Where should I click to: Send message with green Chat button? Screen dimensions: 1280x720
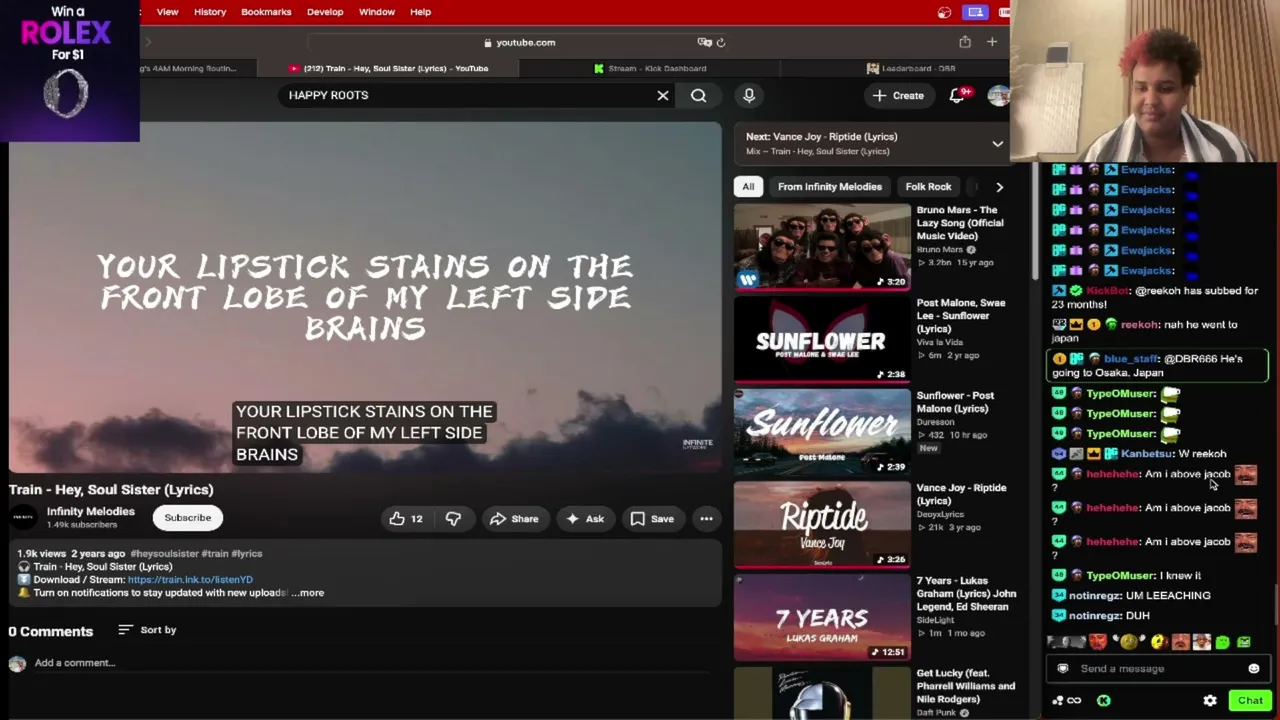1250,701
